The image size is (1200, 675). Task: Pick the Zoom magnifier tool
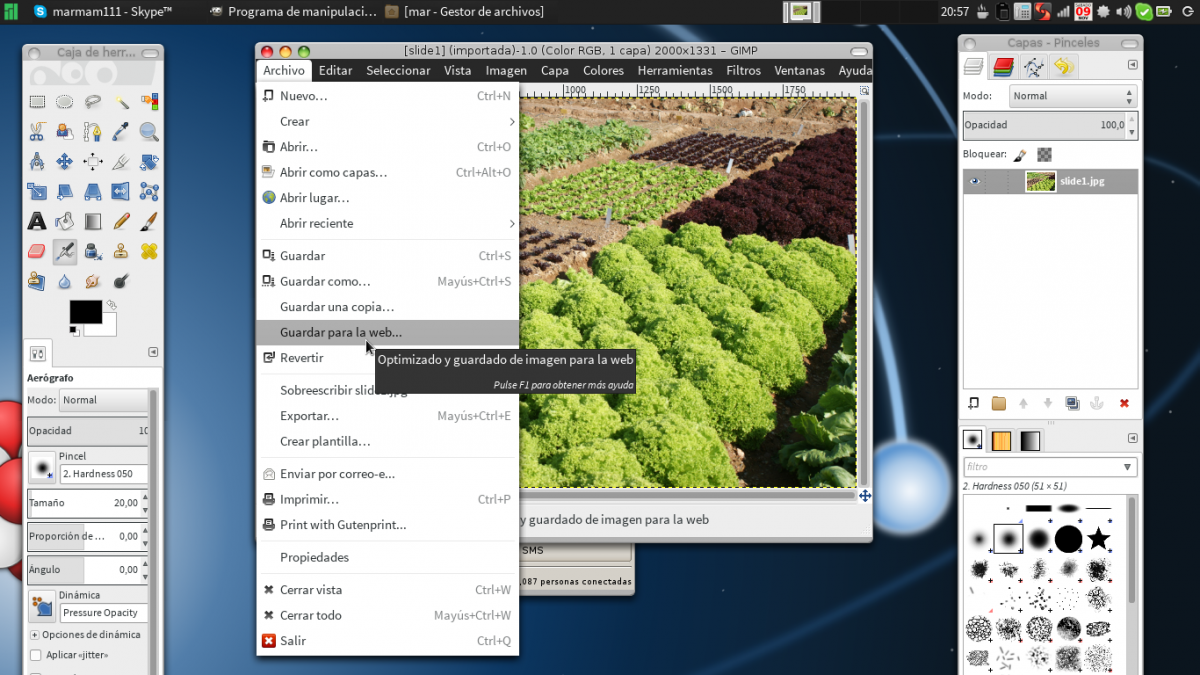pos(149,131)
